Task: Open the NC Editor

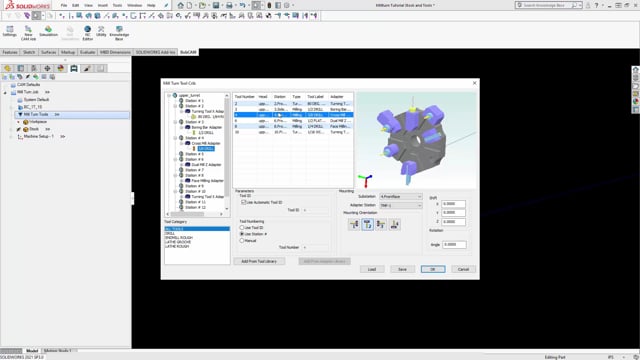Action: [x=87, y=33]
